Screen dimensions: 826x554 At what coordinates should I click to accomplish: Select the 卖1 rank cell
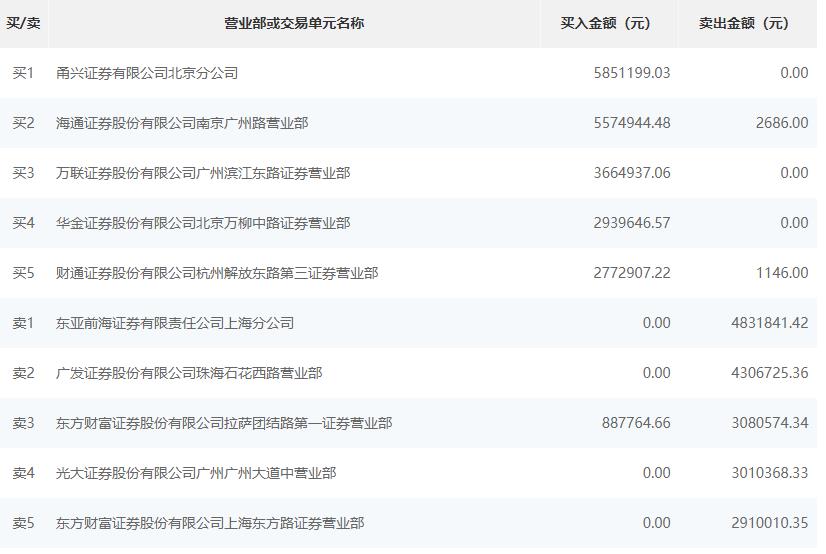(x=23, y=323)
